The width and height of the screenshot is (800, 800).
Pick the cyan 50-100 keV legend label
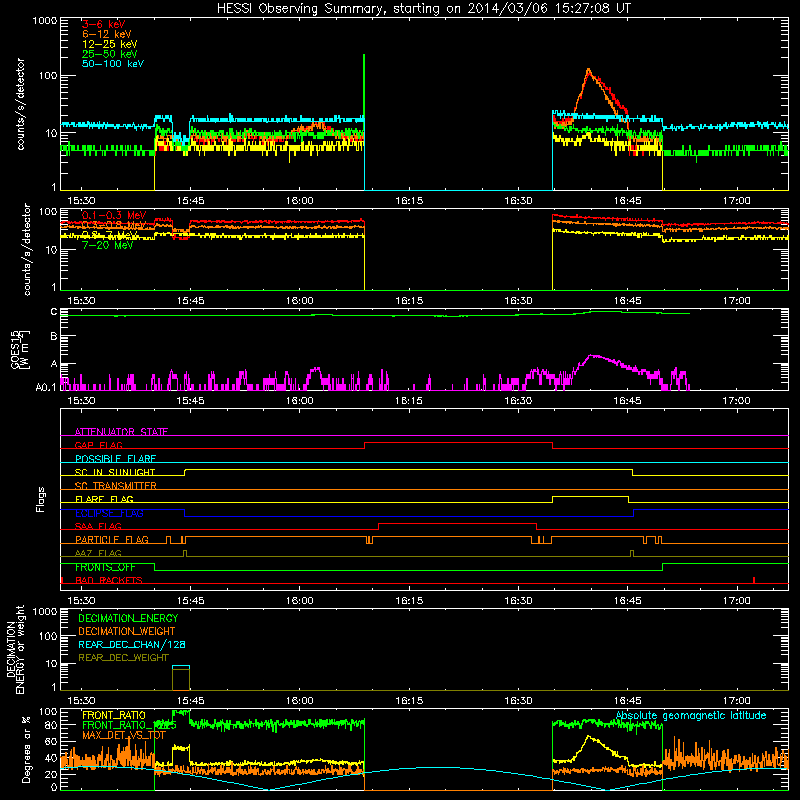[113, 64]
